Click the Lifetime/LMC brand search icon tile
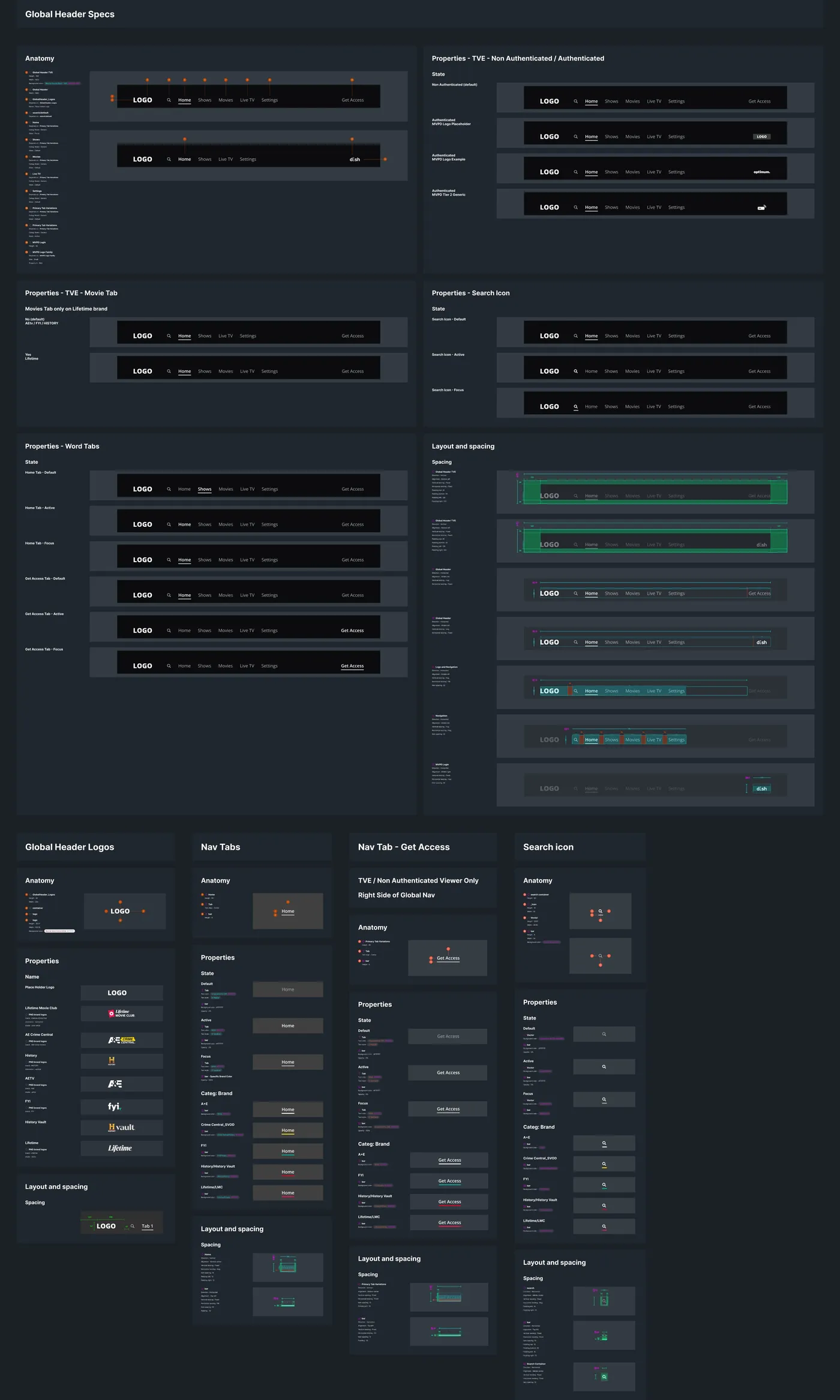The height and width of the screenshot is (1400, 840). tap(604, 1226)
